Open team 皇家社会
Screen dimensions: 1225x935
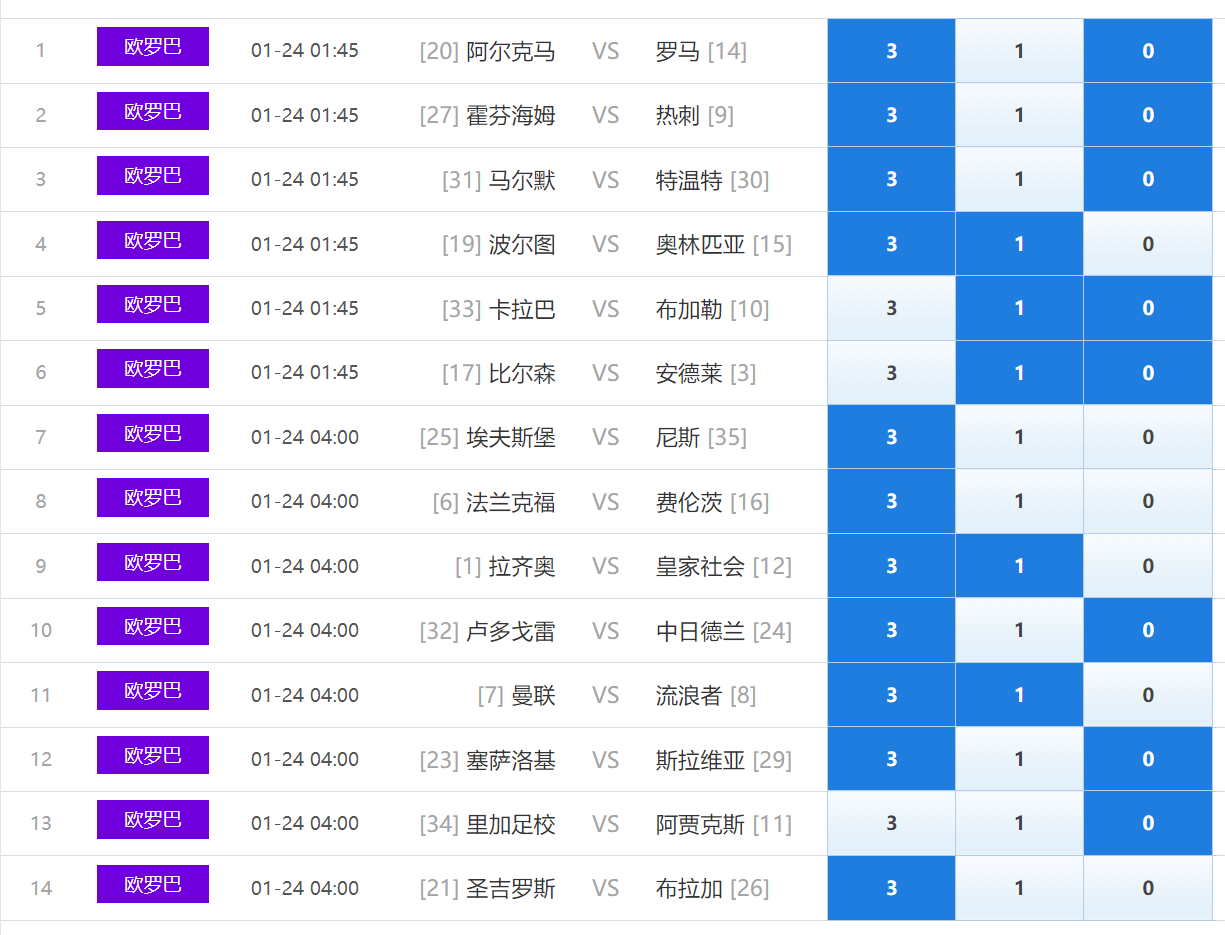(x=700, y=567)
